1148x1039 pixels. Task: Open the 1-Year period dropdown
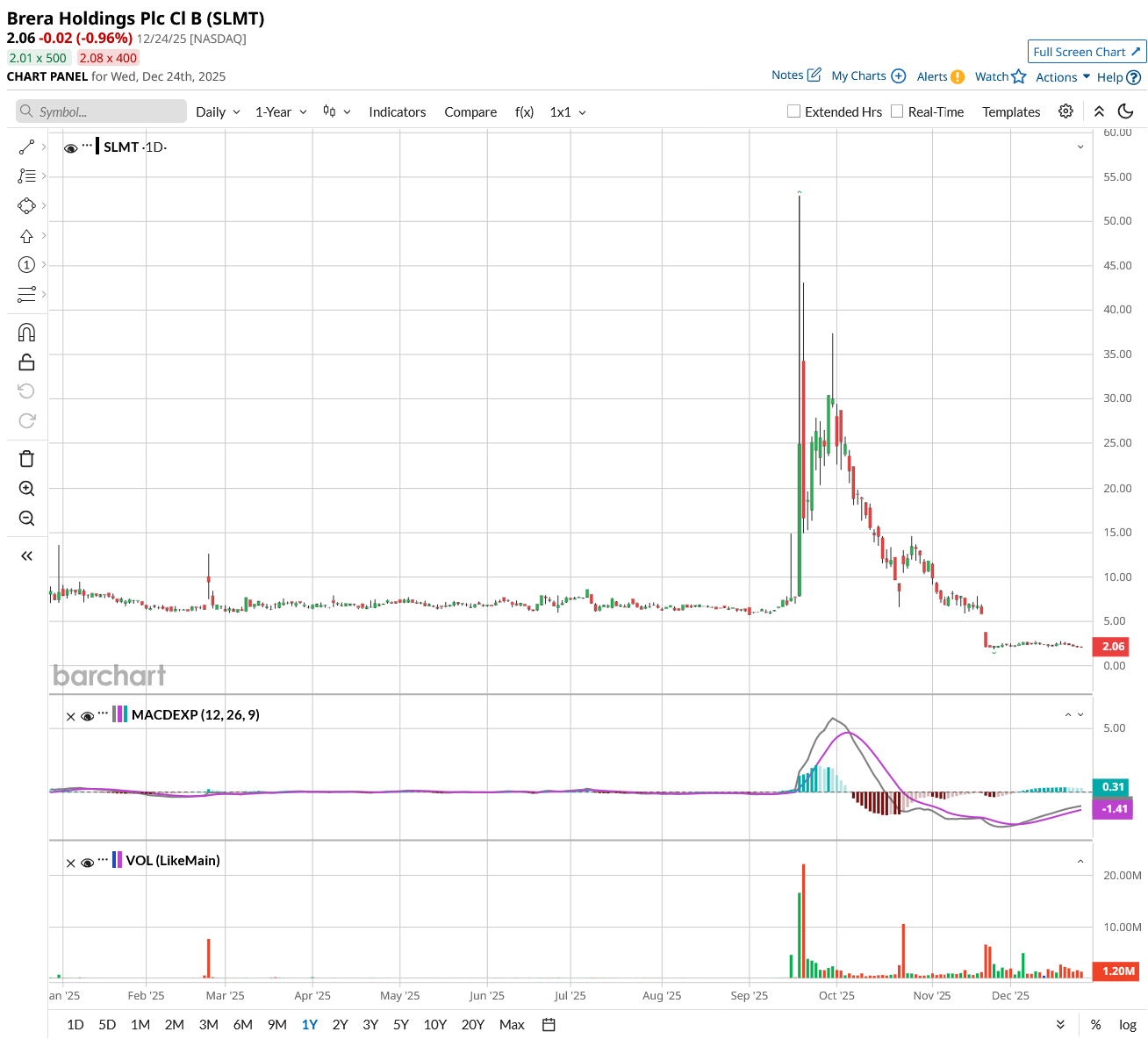(281, 111)
